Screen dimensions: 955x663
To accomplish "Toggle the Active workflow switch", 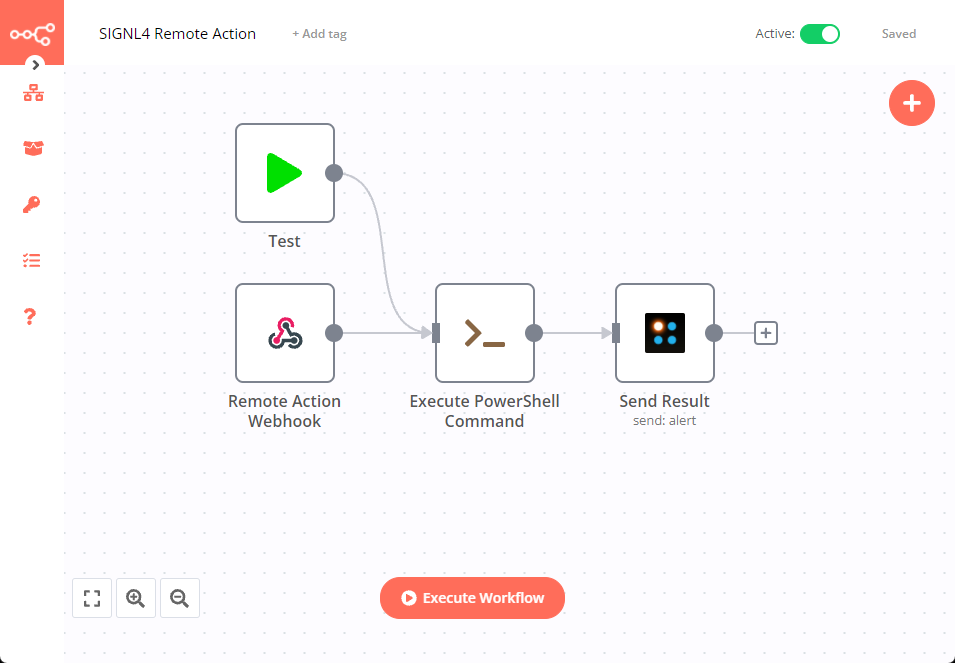I will [819, 34].
